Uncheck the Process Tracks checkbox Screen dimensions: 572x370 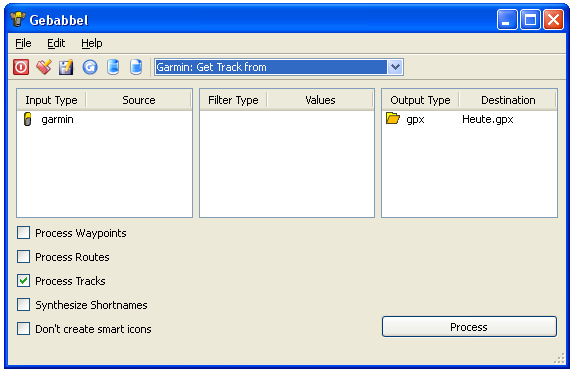[x=24, y=281]
